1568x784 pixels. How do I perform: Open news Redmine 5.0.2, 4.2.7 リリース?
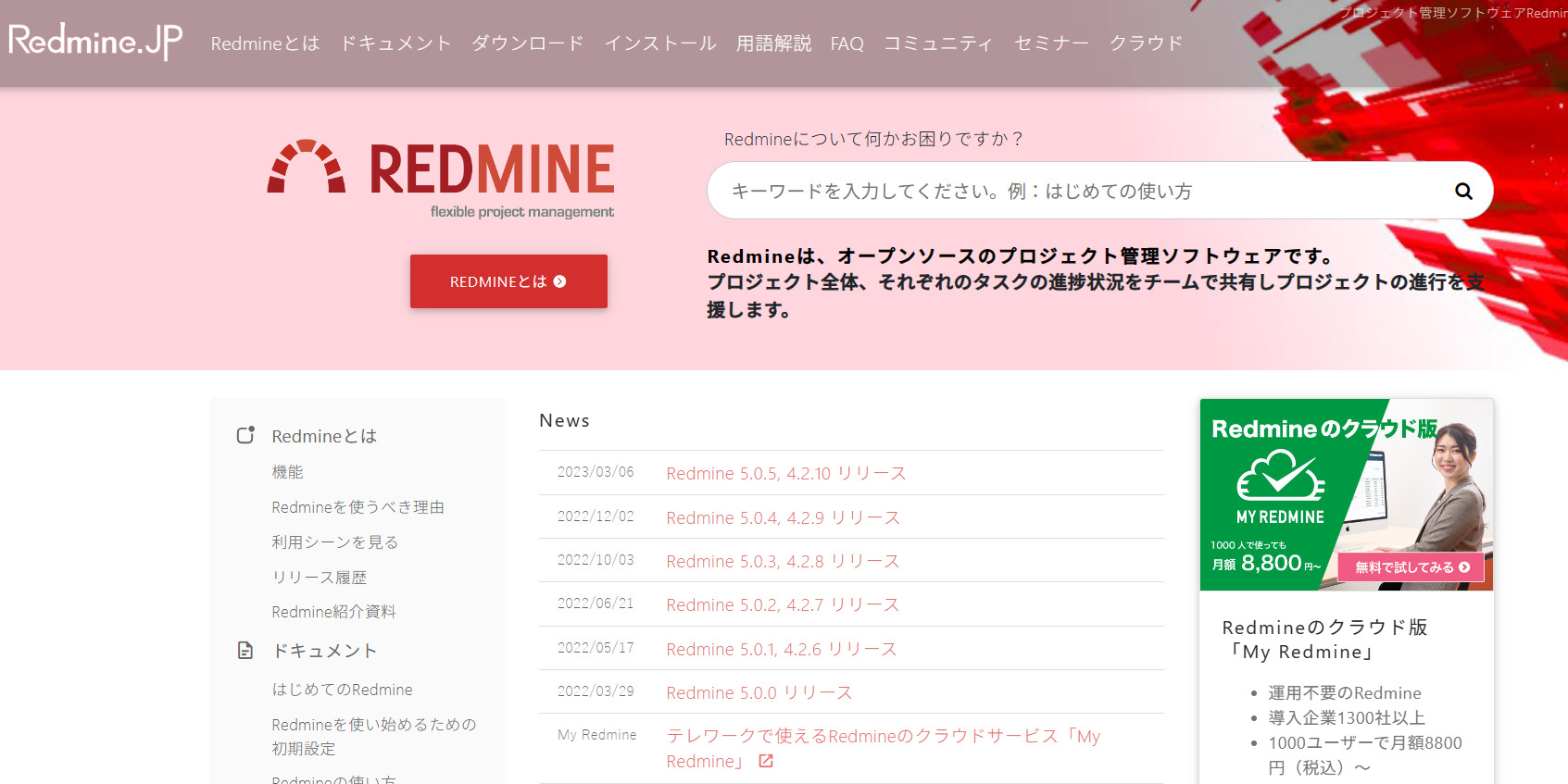783,604
